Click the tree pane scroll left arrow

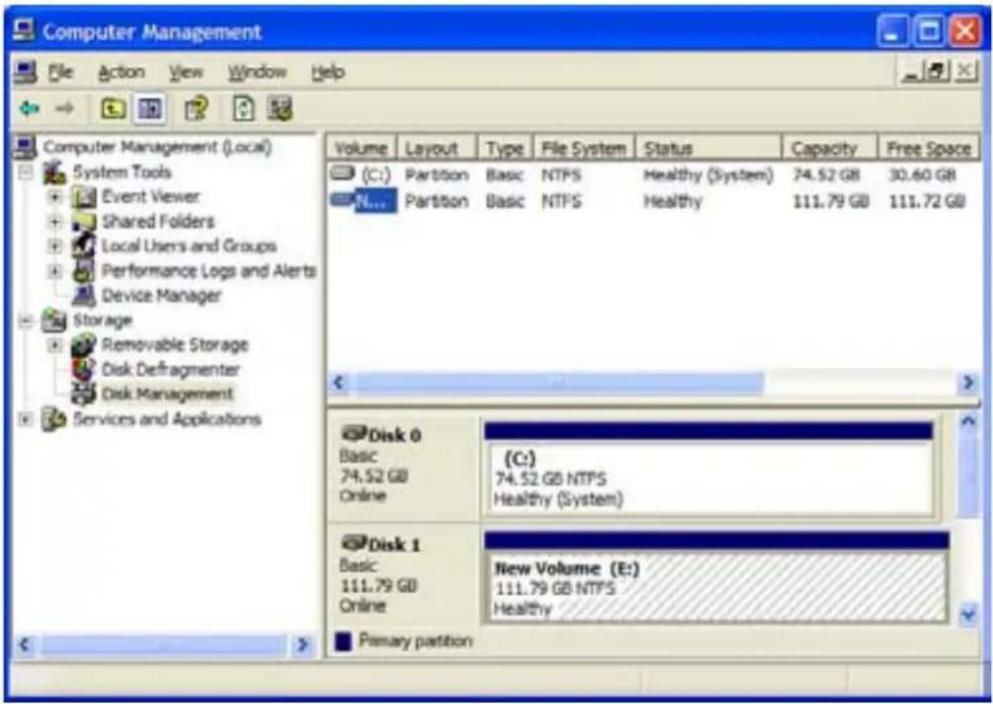(x=25, y=644)
